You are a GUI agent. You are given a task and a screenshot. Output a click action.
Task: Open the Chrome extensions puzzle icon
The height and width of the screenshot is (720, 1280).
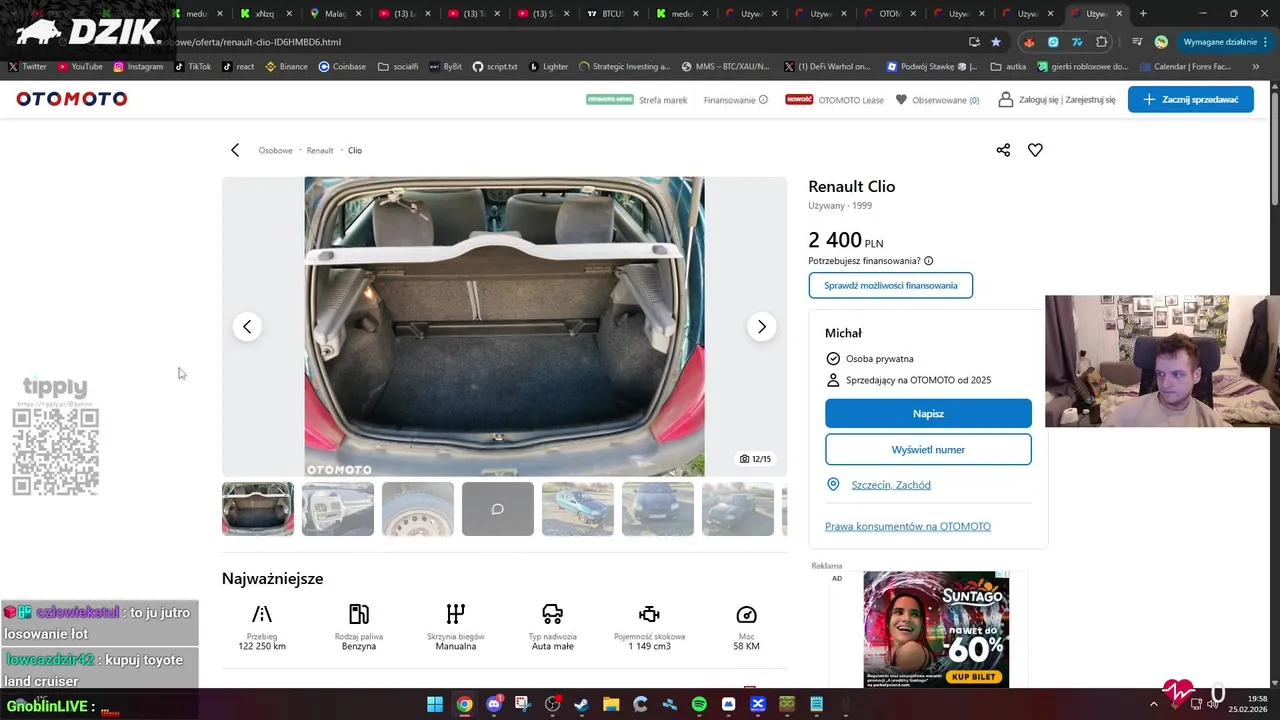(1102, 42)
